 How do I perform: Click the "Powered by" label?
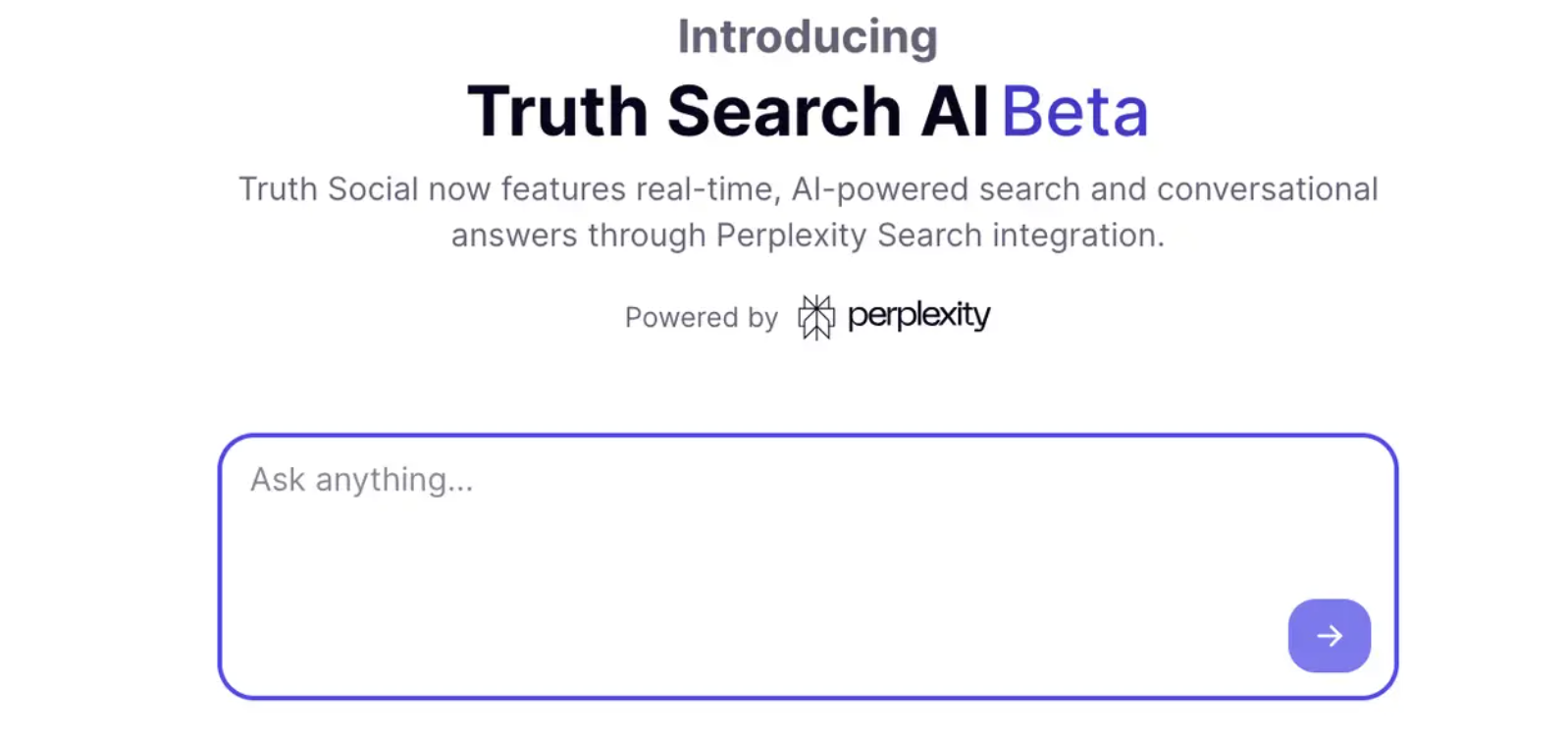(x=702, y=318)
